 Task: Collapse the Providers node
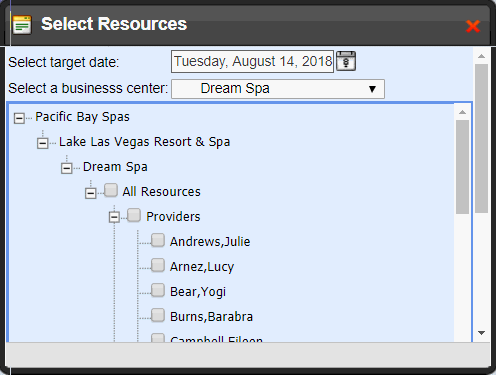(x=114, y=217)
